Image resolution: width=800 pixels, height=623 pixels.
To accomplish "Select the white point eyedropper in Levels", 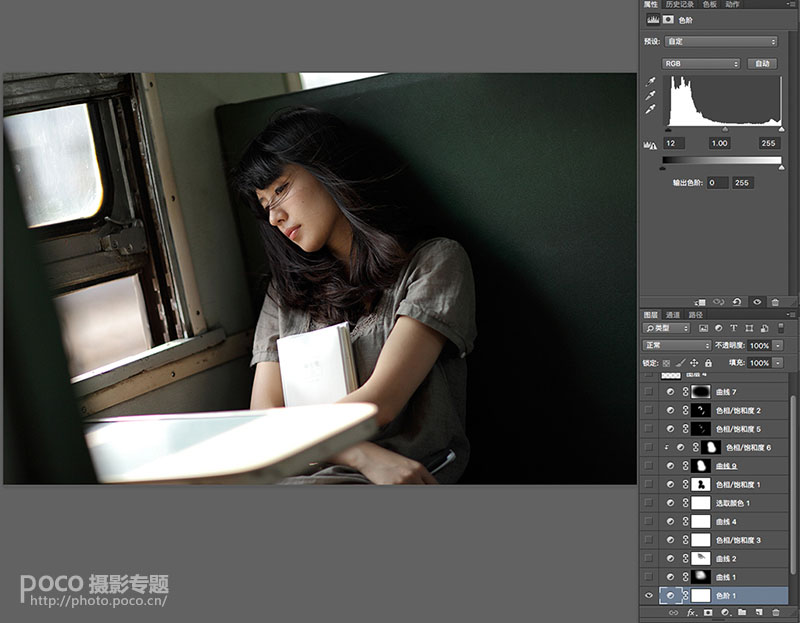I will (651, 109).
